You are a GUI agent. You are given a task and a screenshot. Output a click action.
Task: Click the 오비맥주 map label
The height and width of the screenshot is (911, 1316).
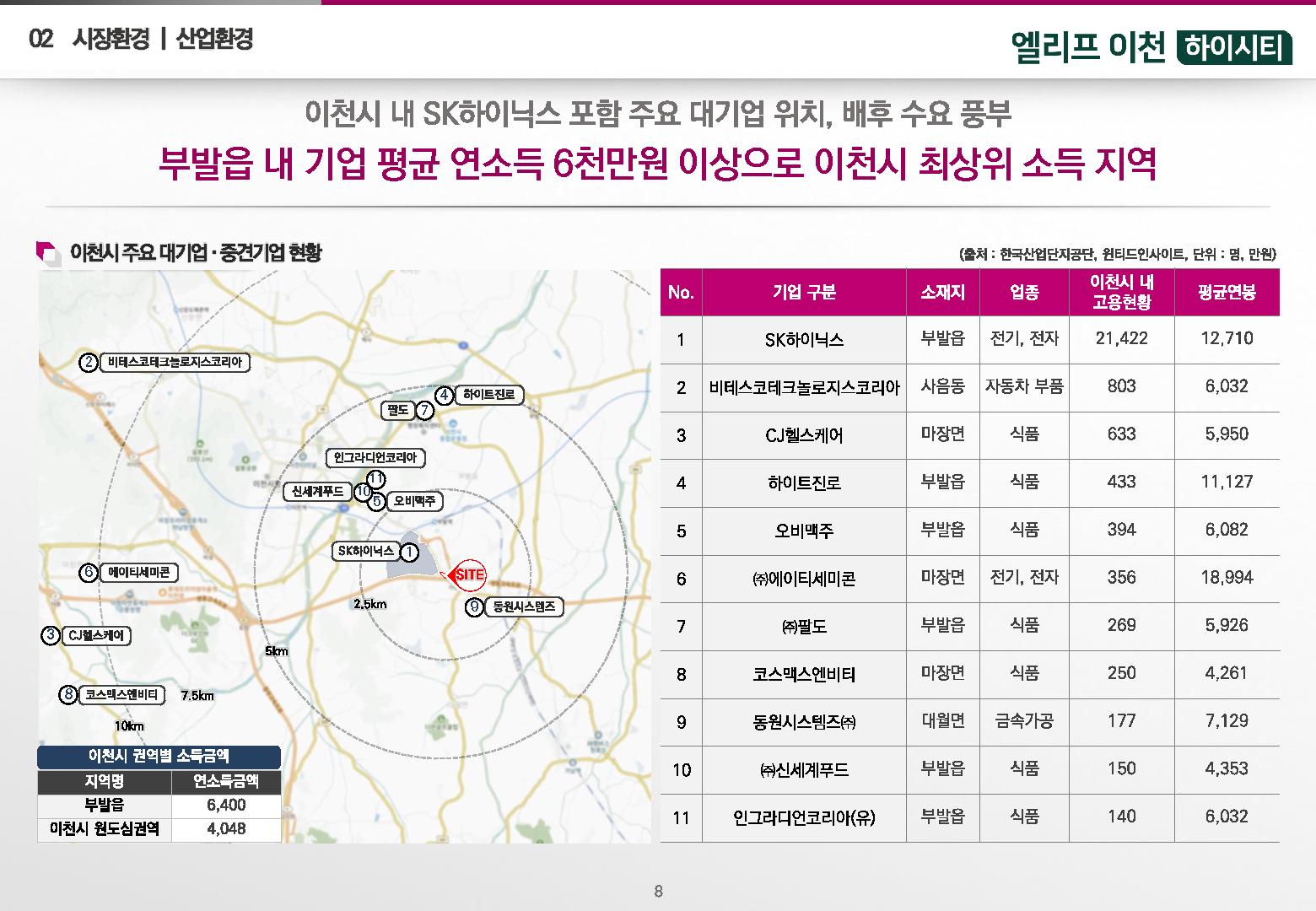414,501
